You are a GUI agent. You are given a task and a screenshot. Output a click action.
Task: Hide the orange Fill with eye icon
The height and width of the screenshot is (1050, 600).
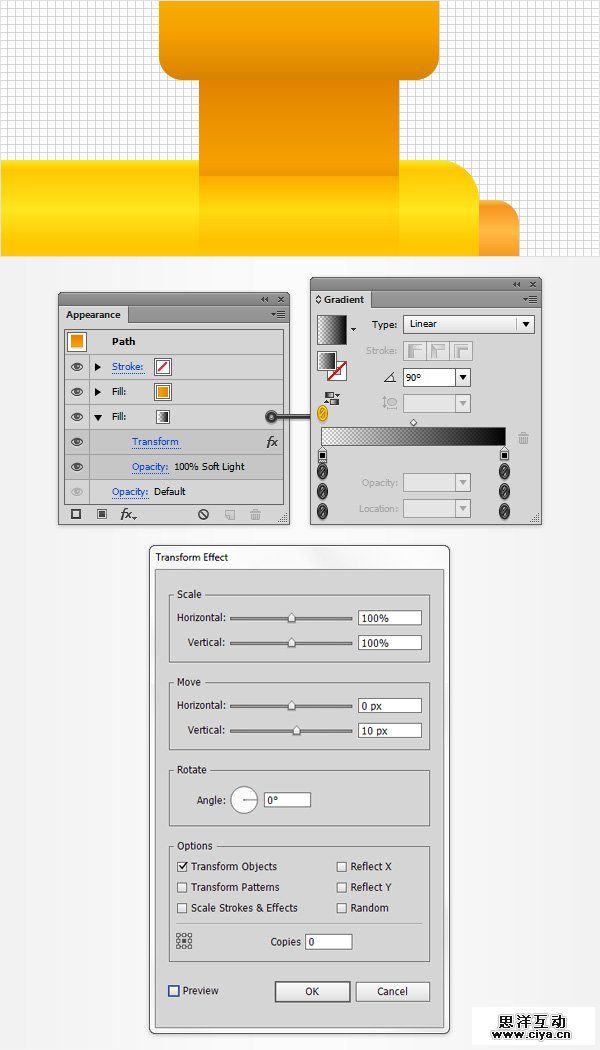(x=77, y=392)
